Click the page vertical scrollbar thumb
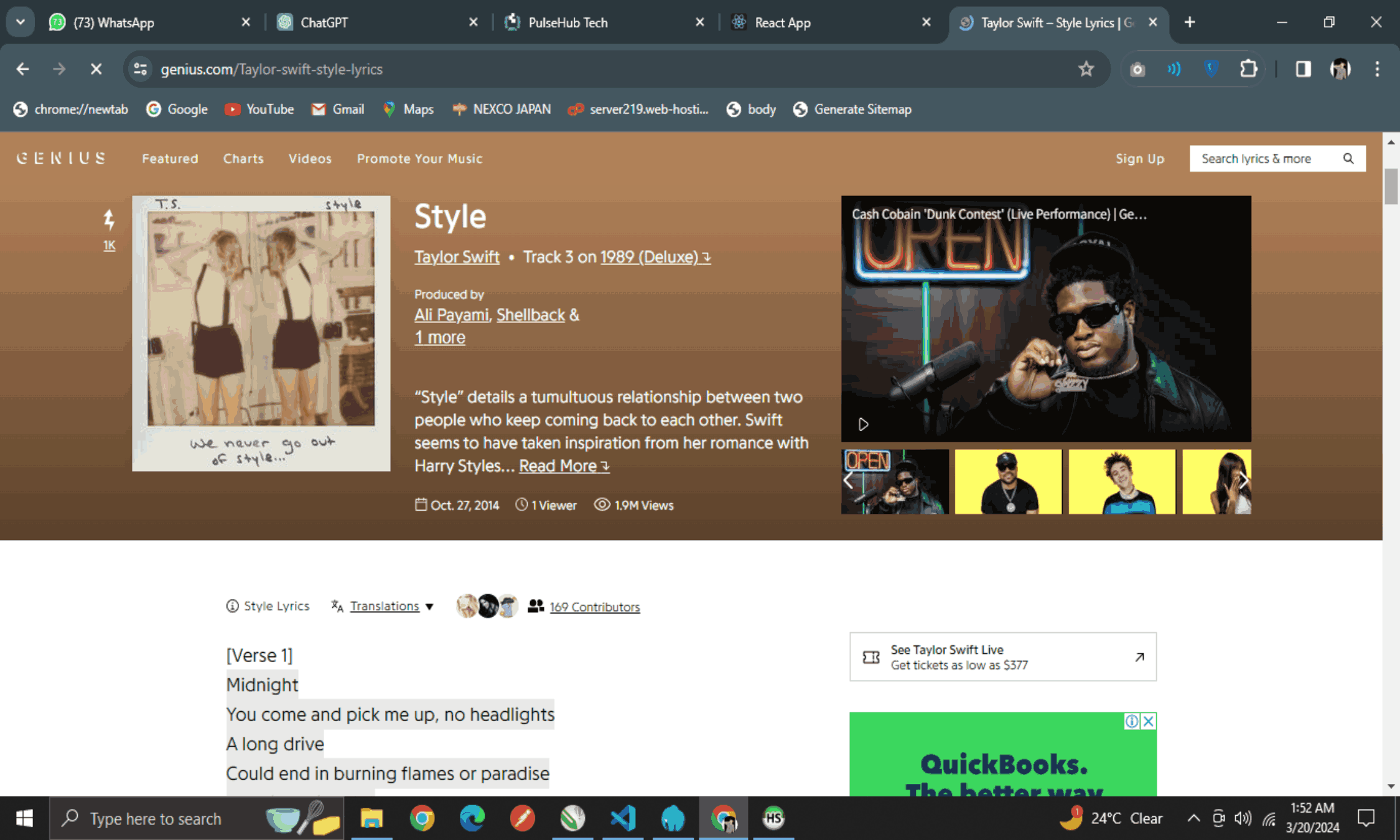 [1391, 186]
